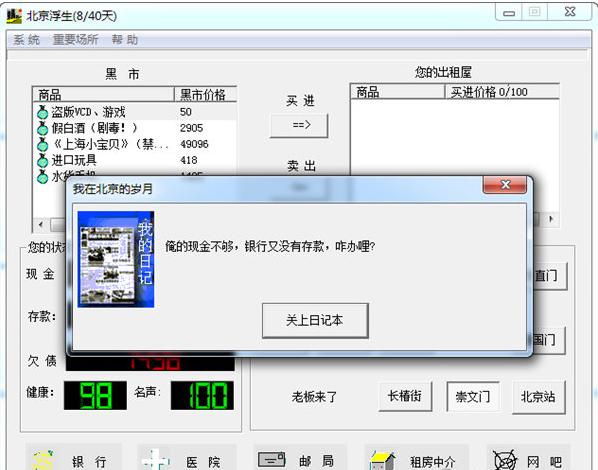Open the 网吧 internet cafe icon
Viewport: 598px width, 470px height.
point(505,460)
